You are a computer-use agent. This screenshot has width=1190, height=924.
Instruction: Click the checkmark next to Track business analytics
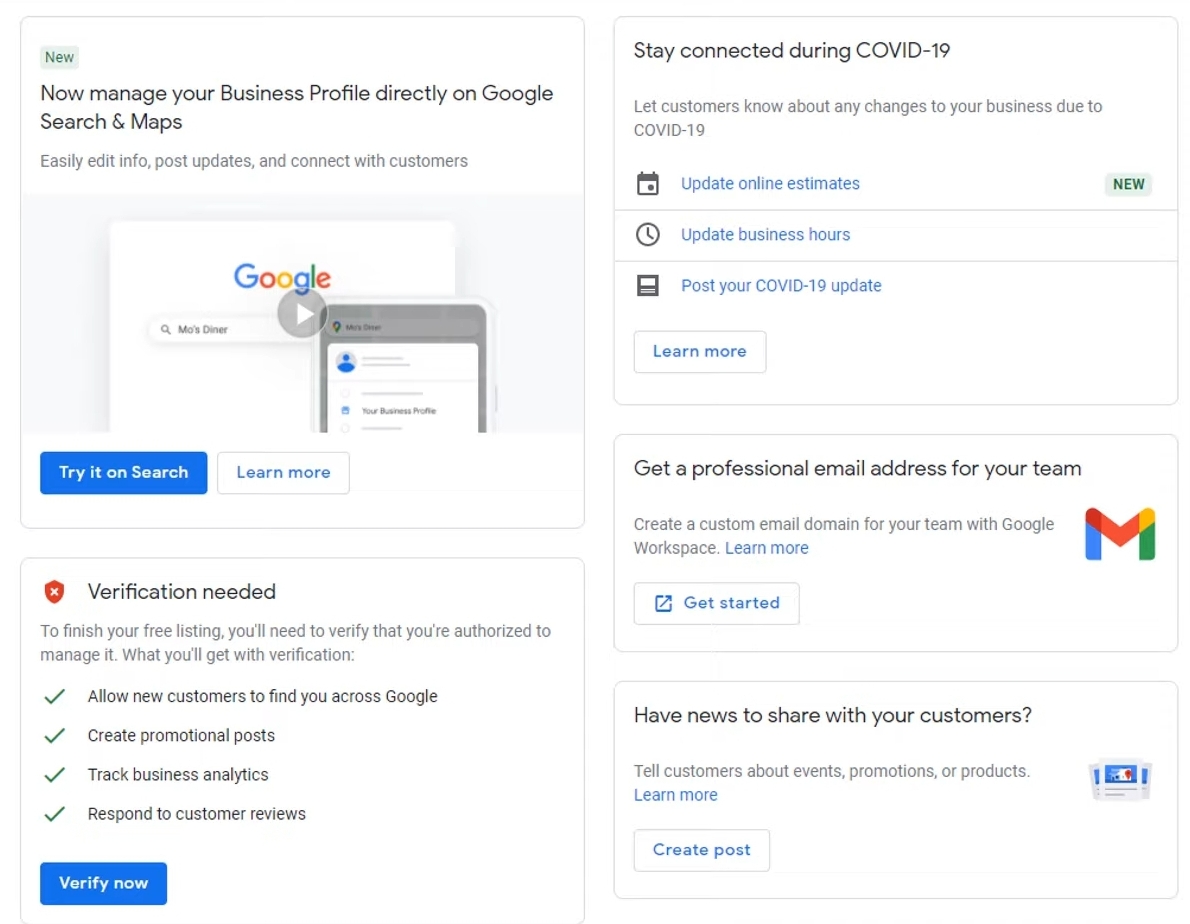tap(55, 775)
